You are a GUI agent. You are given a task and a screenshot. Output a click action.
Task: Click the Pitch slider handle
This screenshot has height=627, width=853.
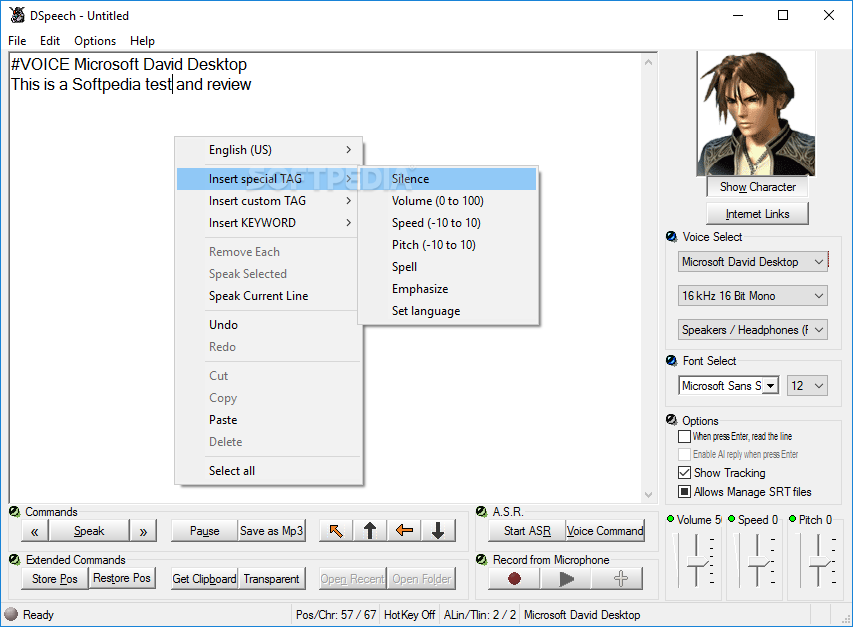(x=818, y=563)
